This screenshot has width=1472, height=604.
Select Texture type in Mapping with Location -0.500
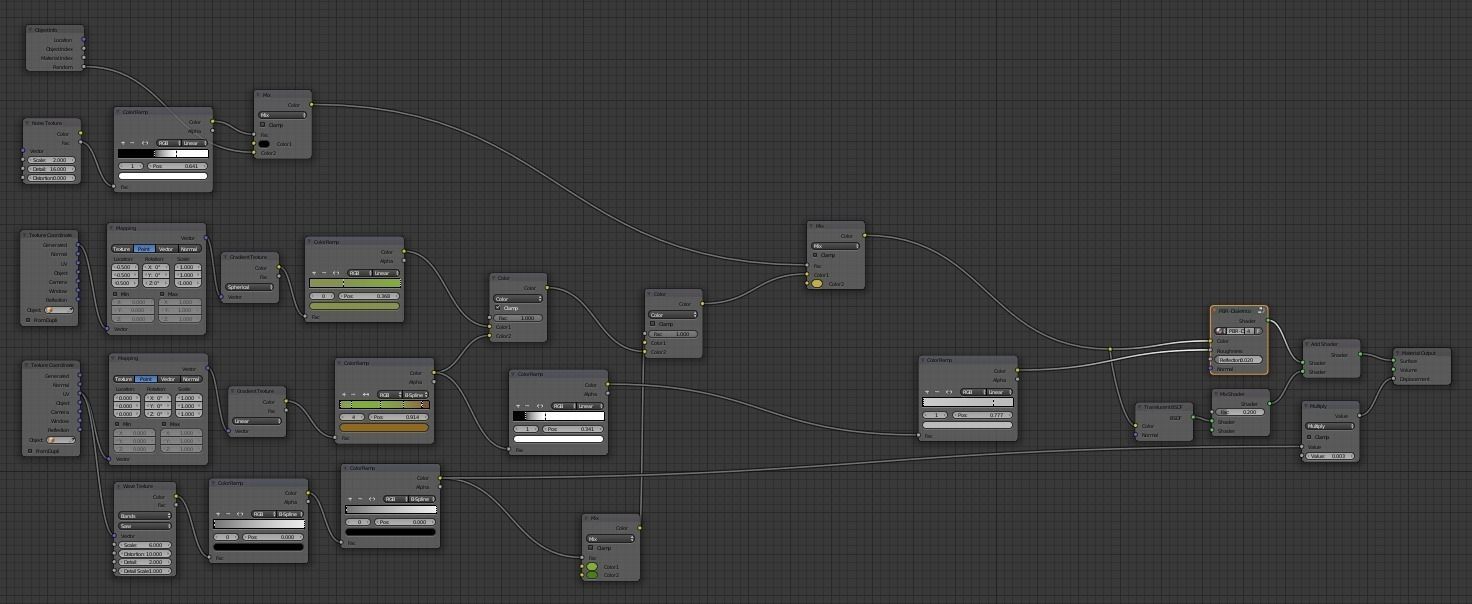click(x=122, y=249)
